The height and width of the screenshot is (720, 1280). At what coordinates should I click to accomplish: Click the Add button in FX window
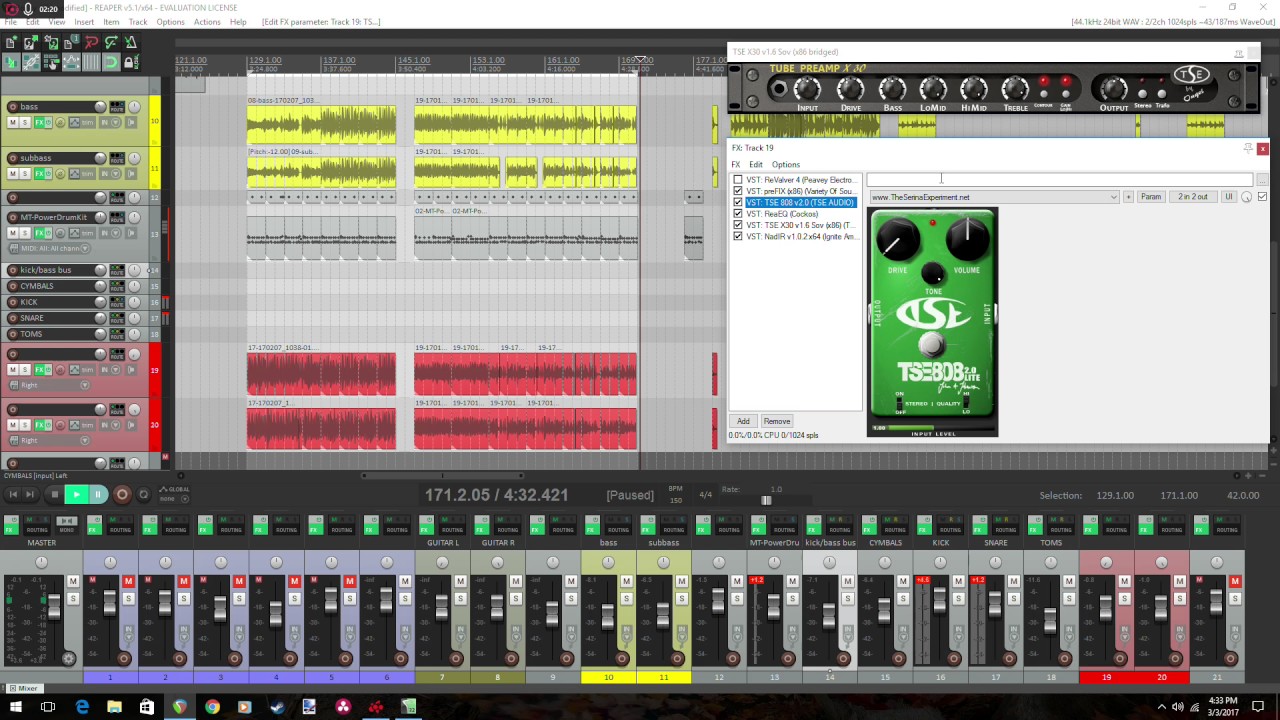(743, 421)
